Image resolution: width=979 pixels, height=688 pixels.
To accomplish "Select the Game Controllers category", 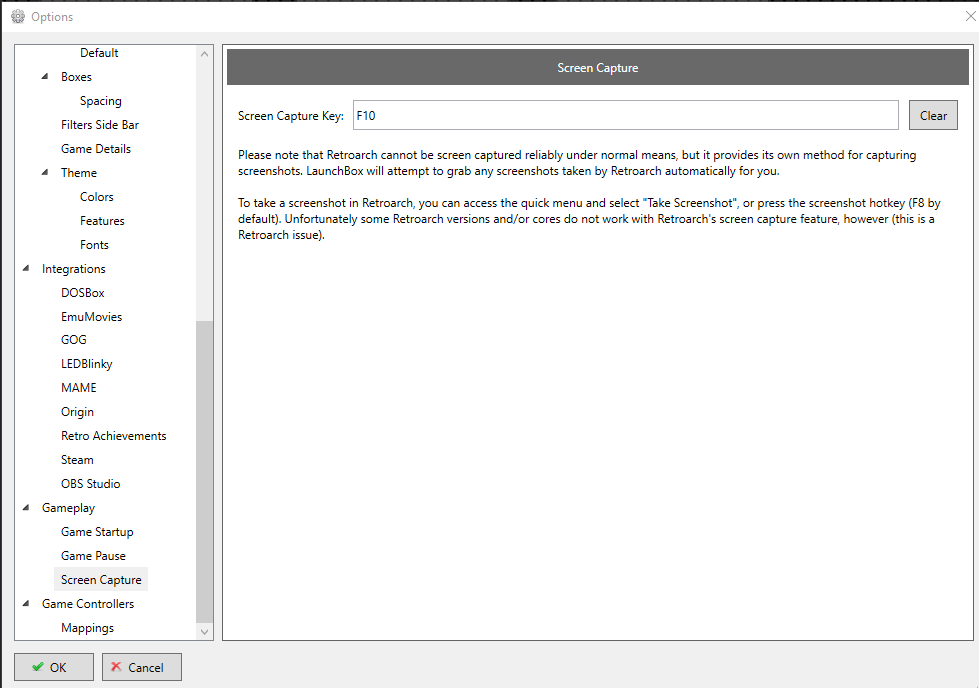I will pos(88,604).
